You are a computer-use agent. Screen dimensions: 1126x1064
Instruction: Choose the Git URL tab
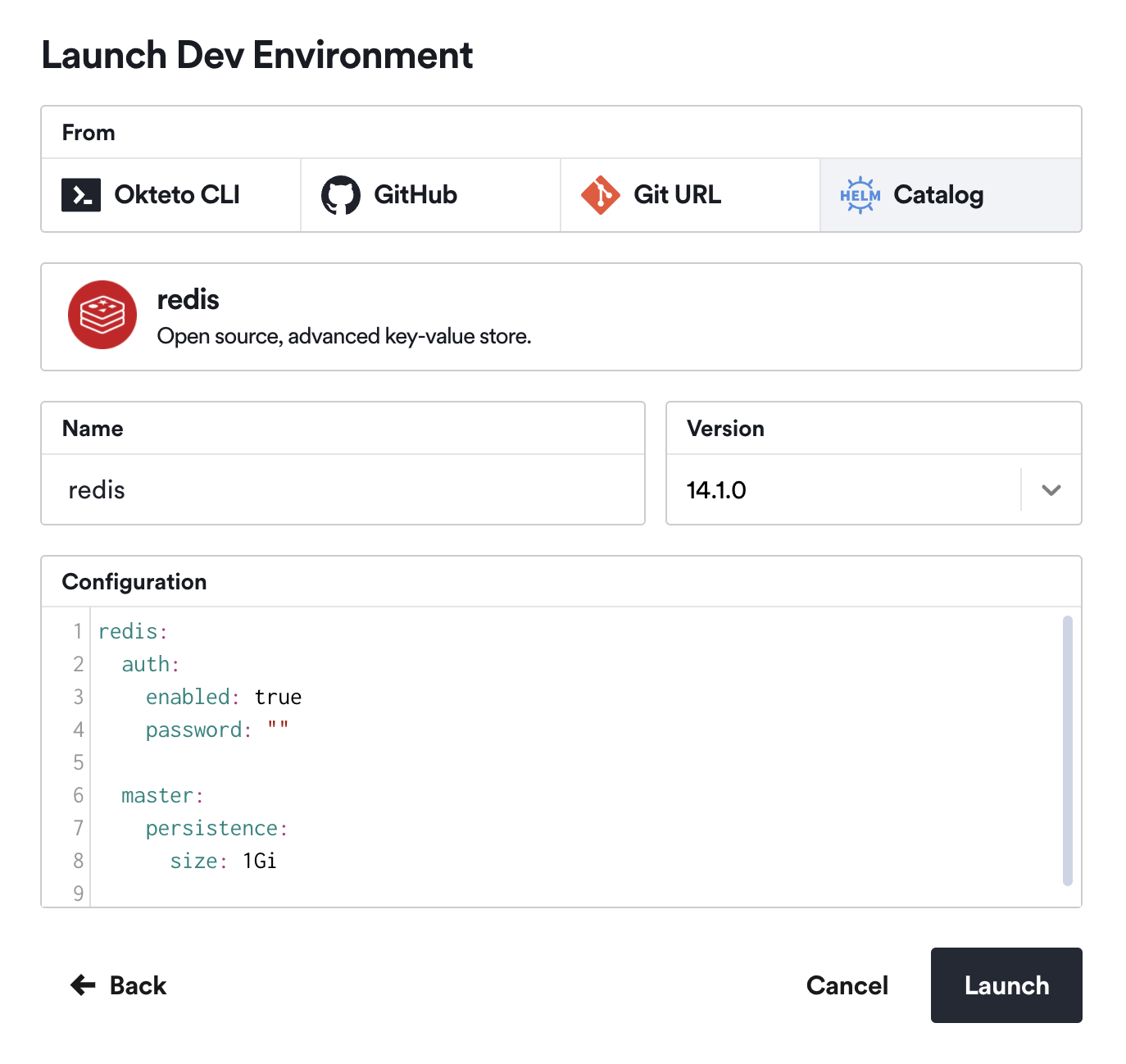point(691,195)
